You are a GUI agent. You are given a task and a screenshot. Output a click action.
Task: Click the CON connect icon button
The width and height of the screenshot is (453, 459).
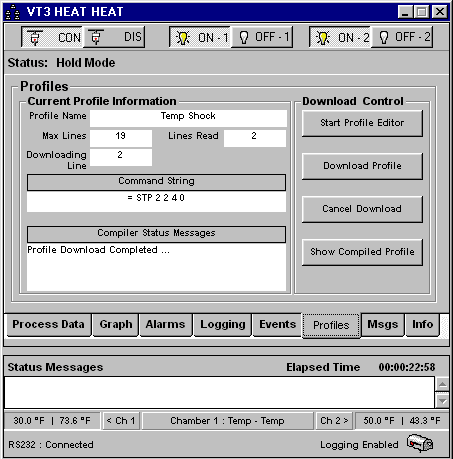point(52,37)
